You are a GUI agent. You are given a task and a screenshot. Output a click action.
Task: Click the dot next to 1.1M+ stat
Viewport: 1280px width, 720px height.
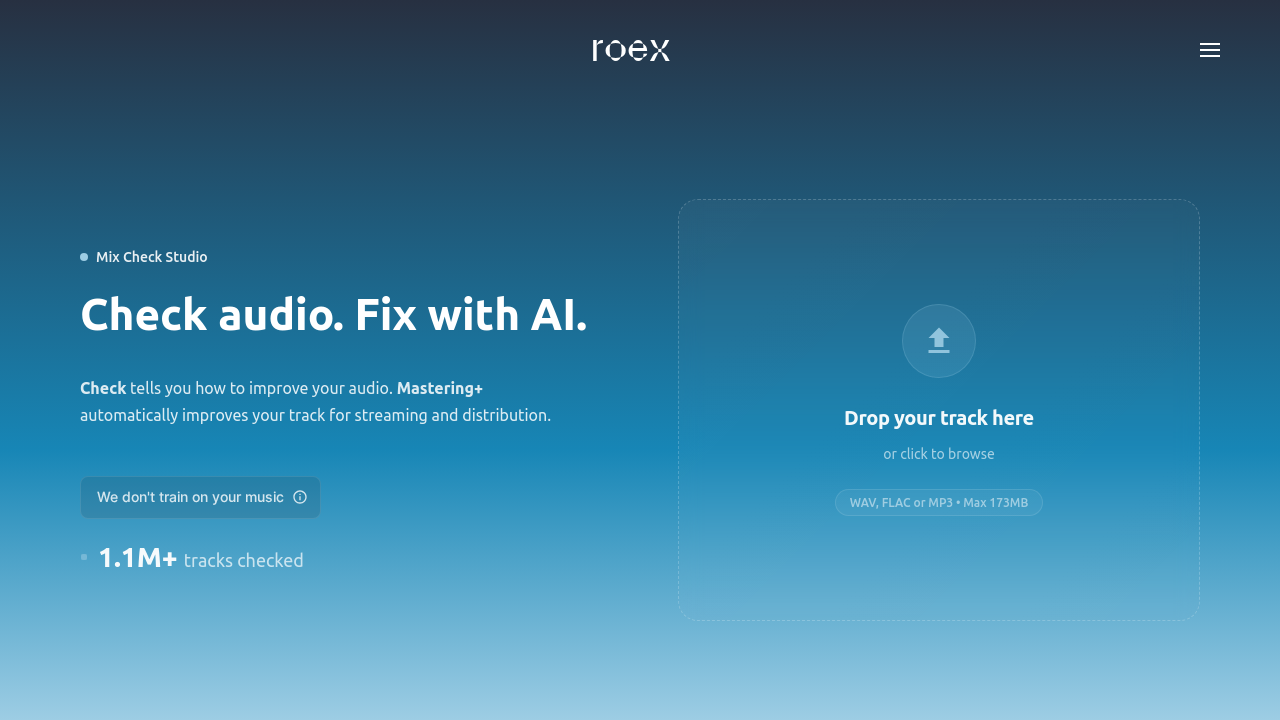(x=83, y=557)
